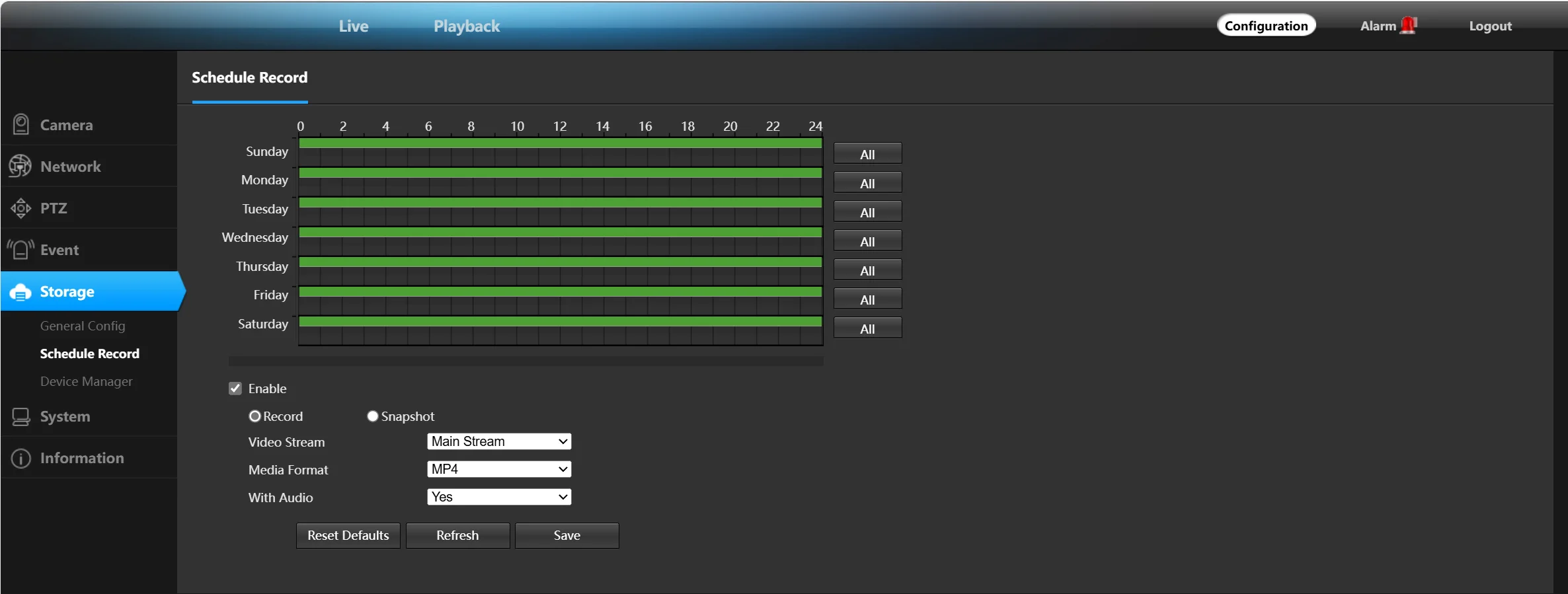This screenshot has width=1568, height=594.
Task: Open the Information icon in sidebar
Action: click(x=20, y=458)
